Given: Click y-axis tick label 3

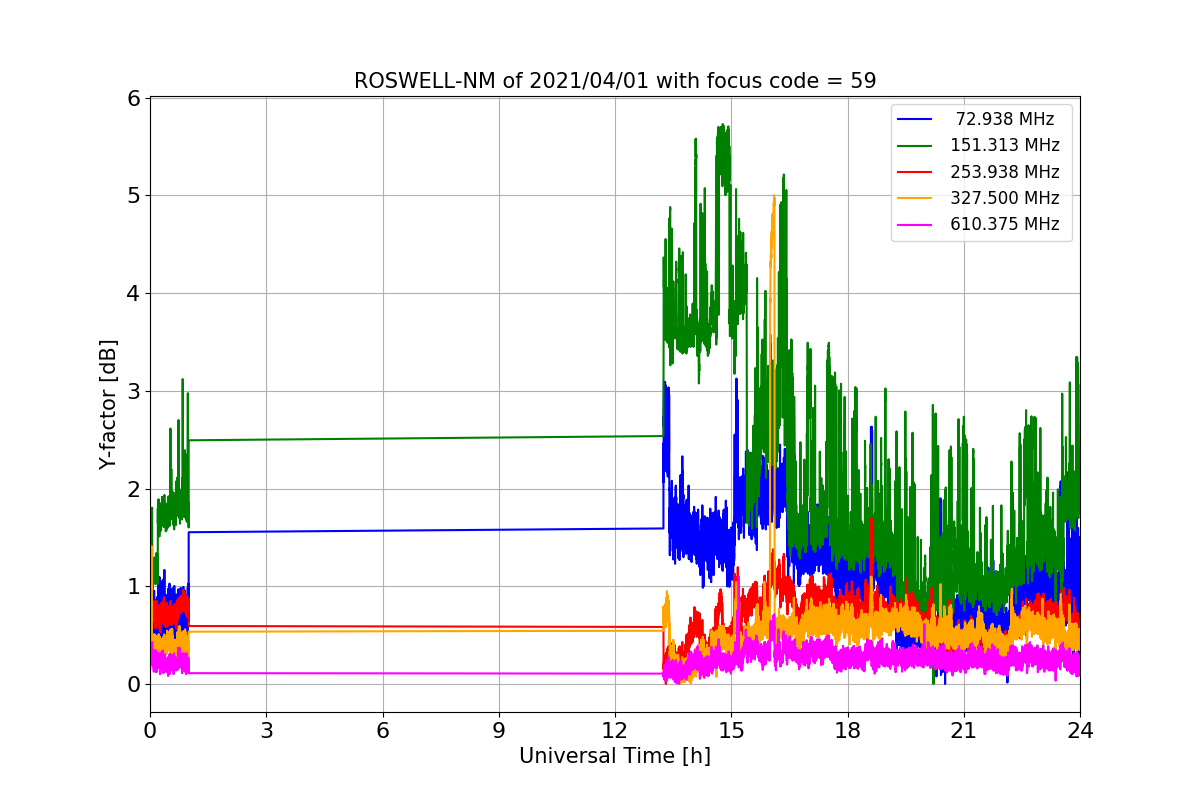Looking at the screenshot, I should (x=133, y=391).
